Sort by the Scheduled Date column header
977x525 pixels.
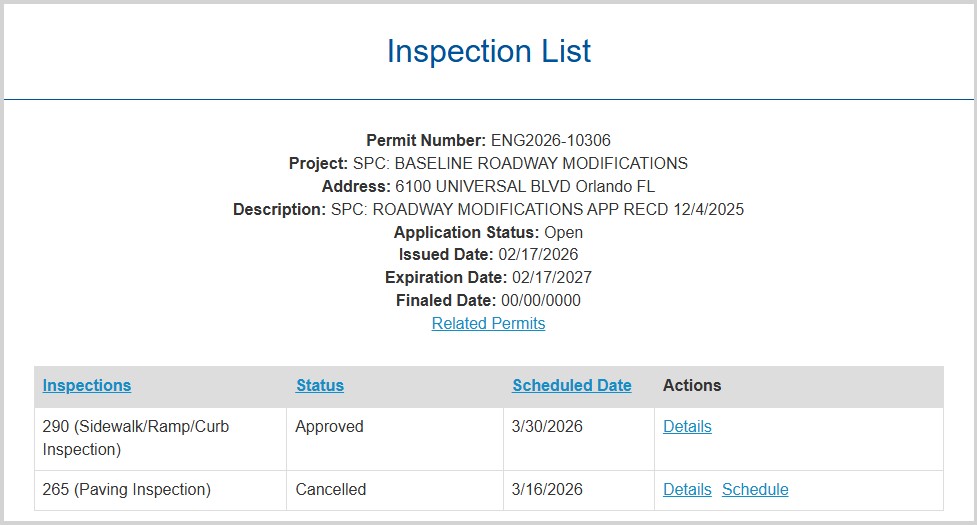click(x=572, y=385)
